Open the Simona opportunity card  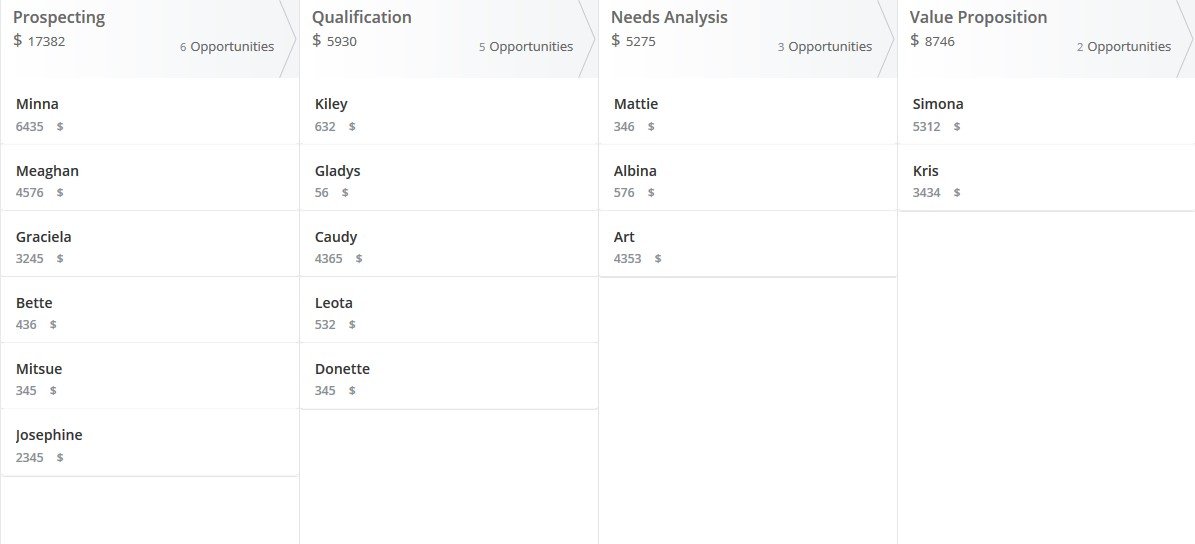[1046, 114]
